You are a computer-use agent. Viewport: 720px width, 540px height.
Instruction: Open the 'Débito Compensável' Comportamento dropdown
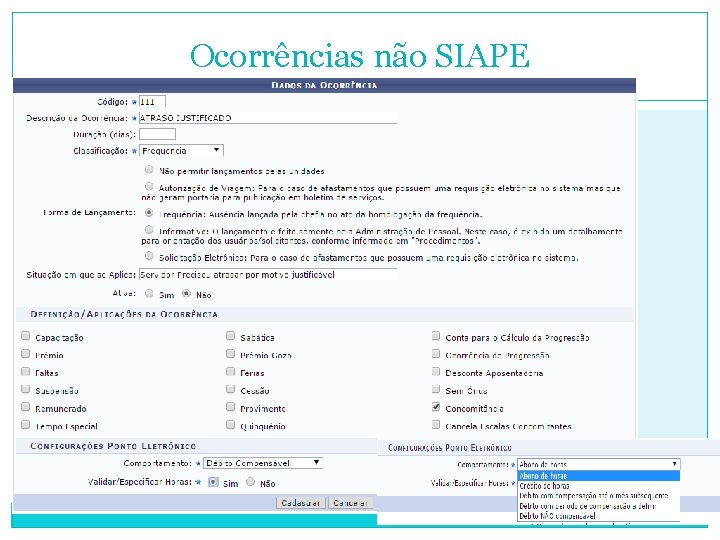[263, 463]
